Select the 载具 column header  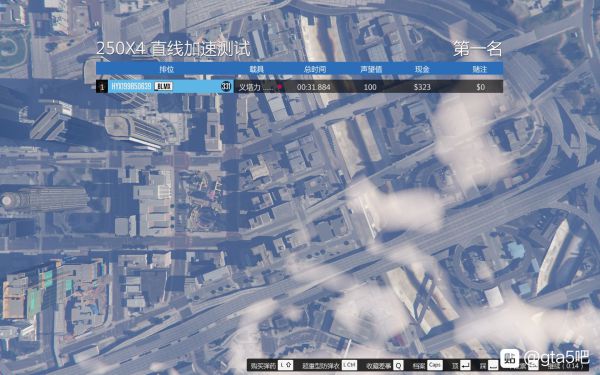tap(256, 69)
